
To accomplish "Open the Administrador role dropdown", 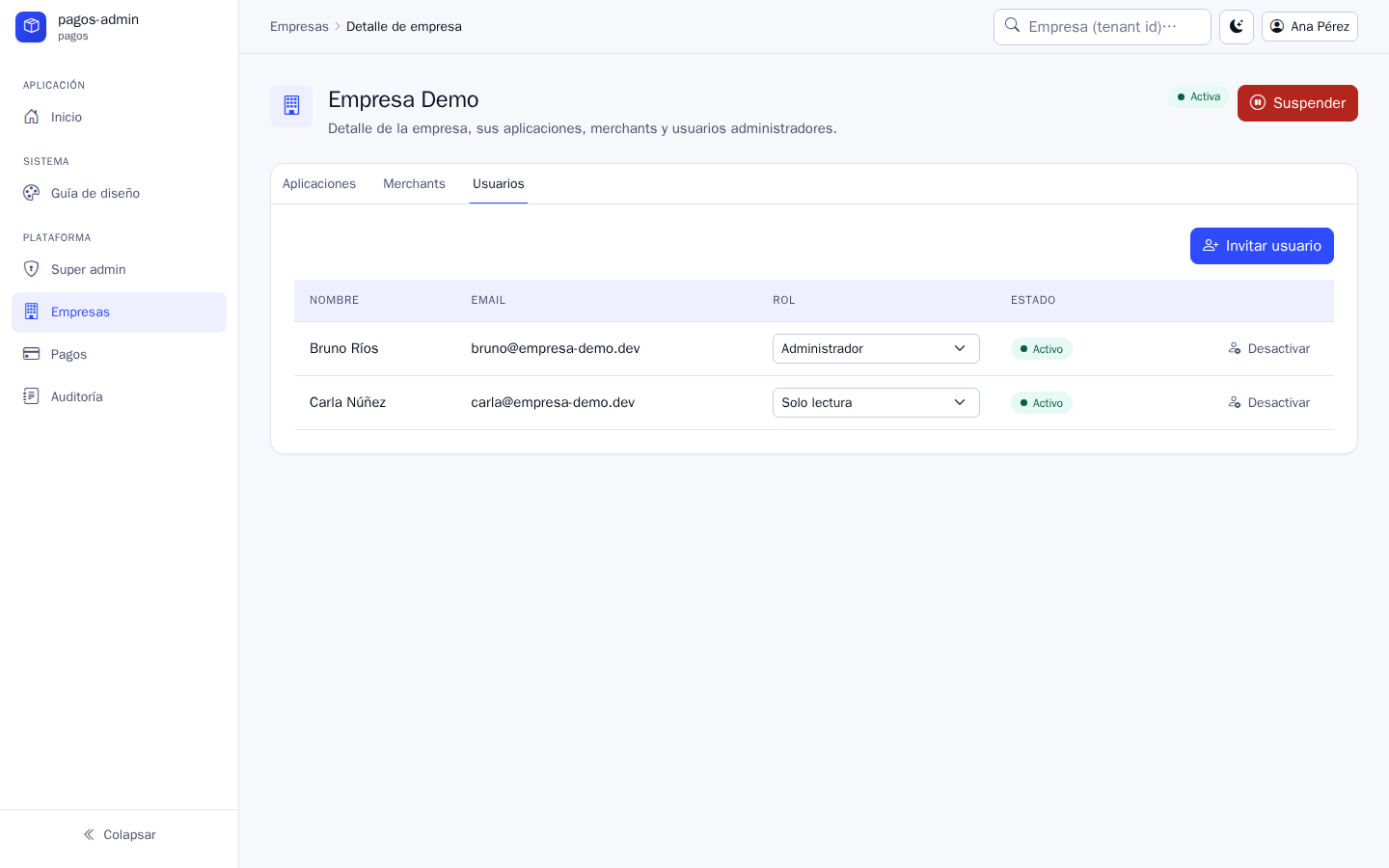I will (x=876, y=348).
